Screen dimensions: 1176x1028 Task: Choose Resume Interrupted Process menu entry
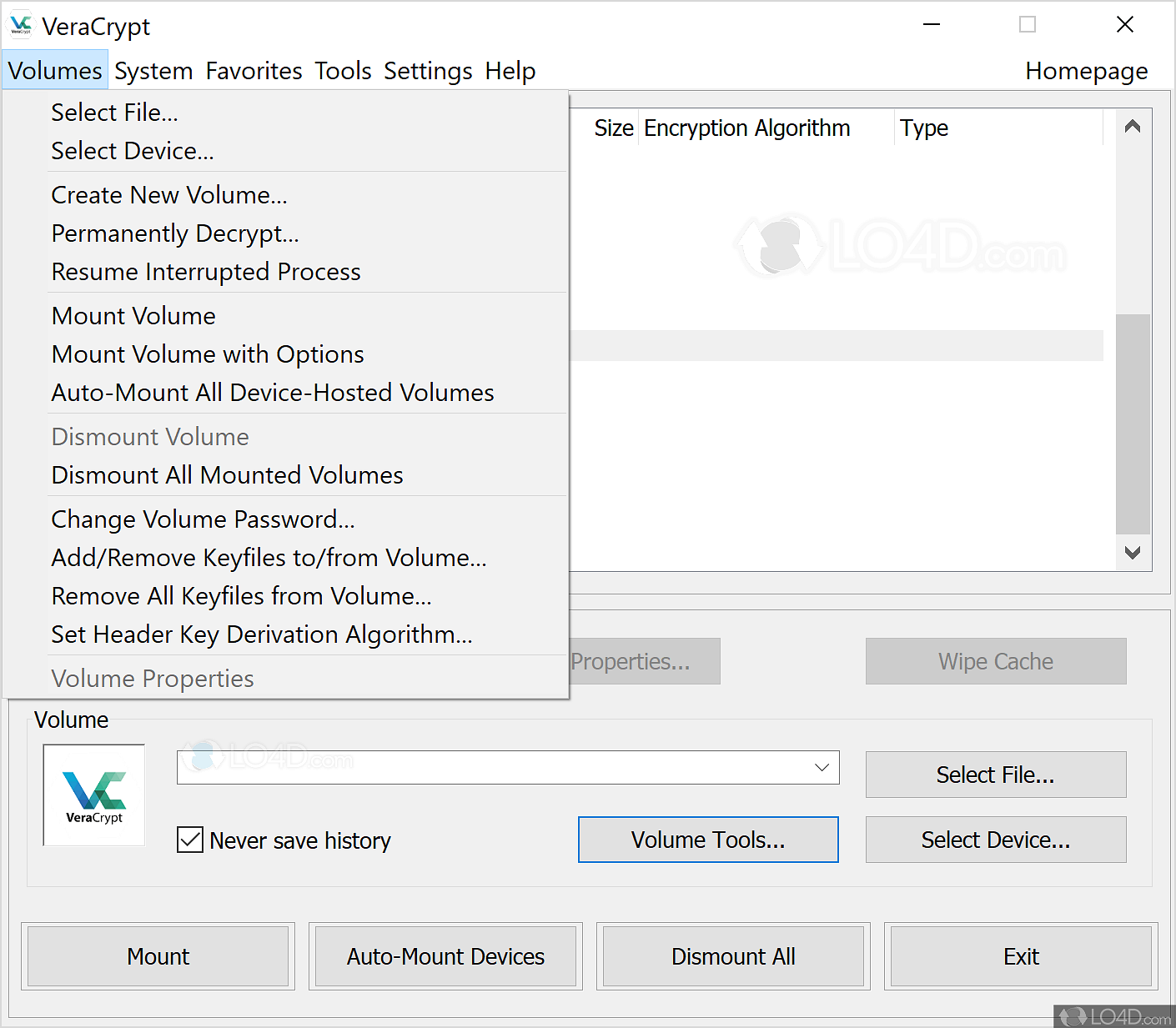285,272
